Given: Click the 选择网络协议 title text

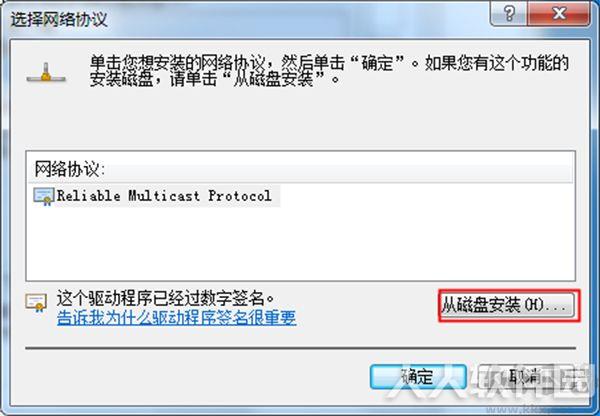Looking at the screenshot, I should click(59, 19).
